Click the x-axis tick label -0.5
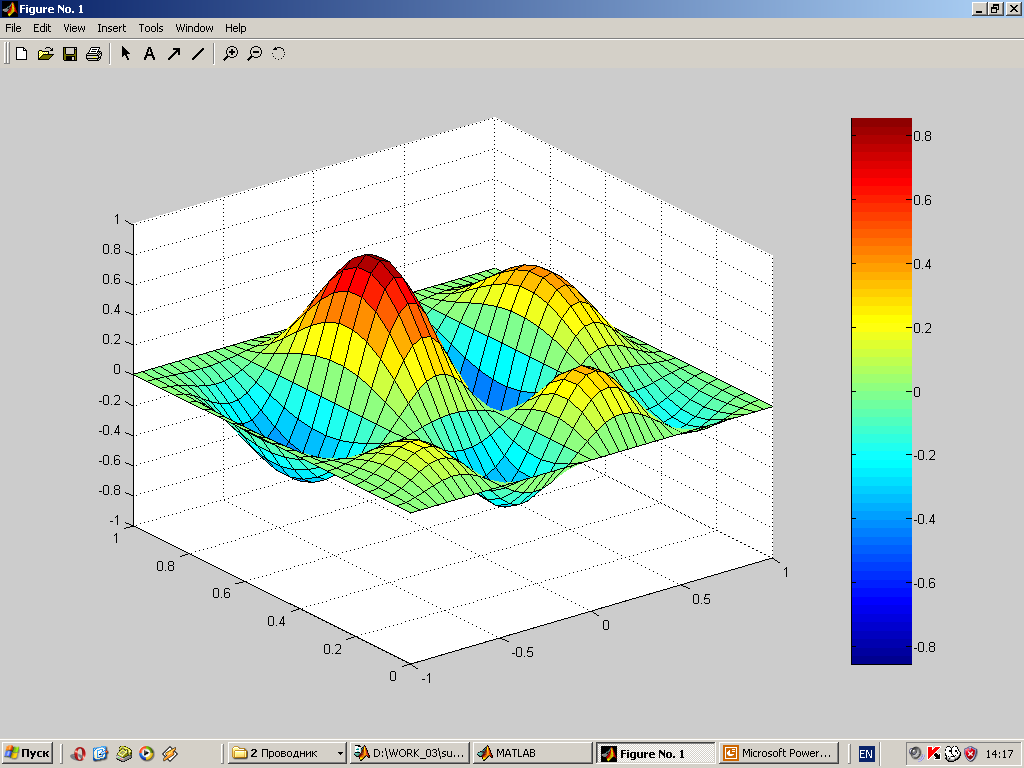The width and height of the screenshot is (1024, 768). (522, 652)
